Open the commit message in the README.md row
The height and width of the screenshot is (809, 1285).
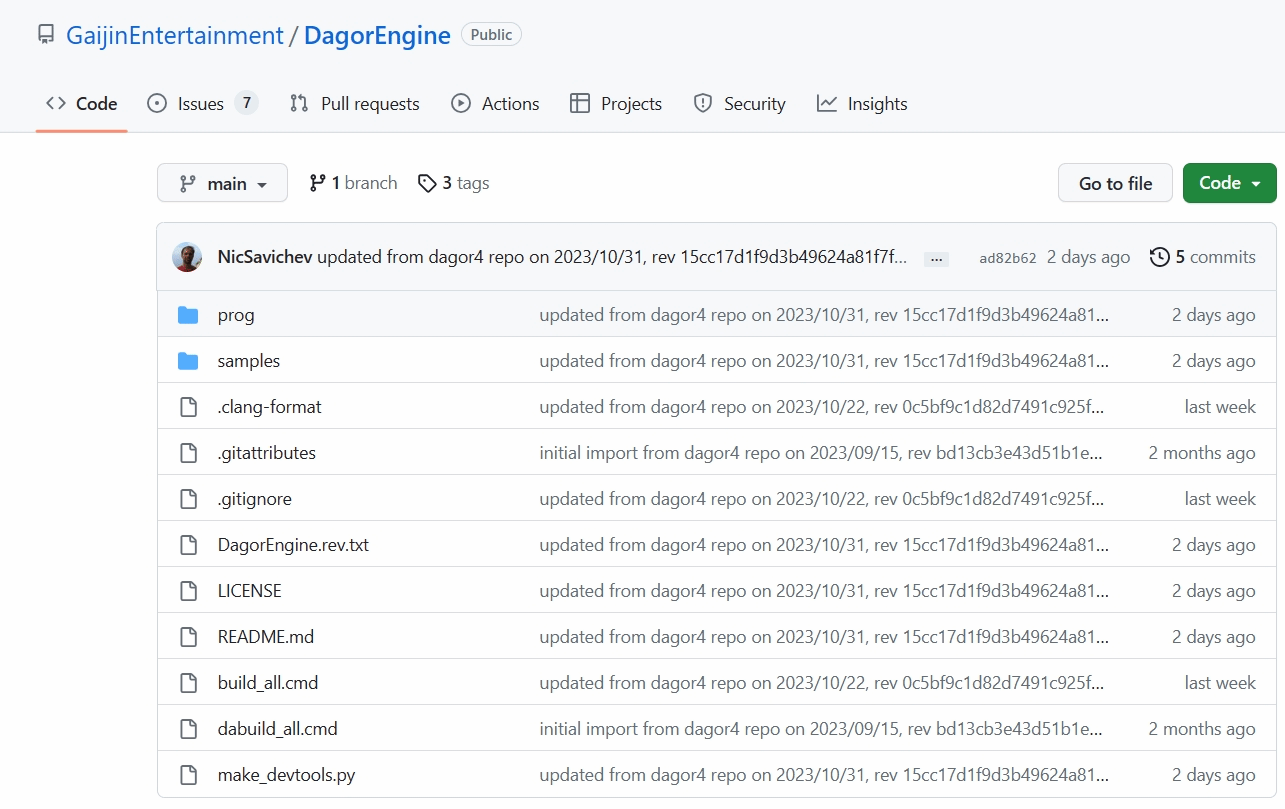[x=824, y=637]
